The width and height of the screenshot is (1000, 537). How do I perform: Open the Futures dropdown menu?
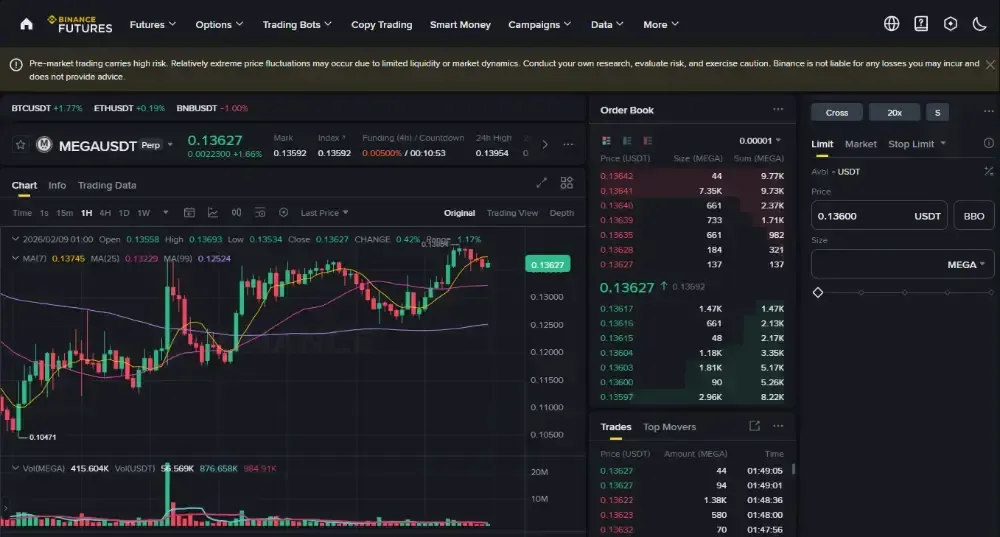152,24
